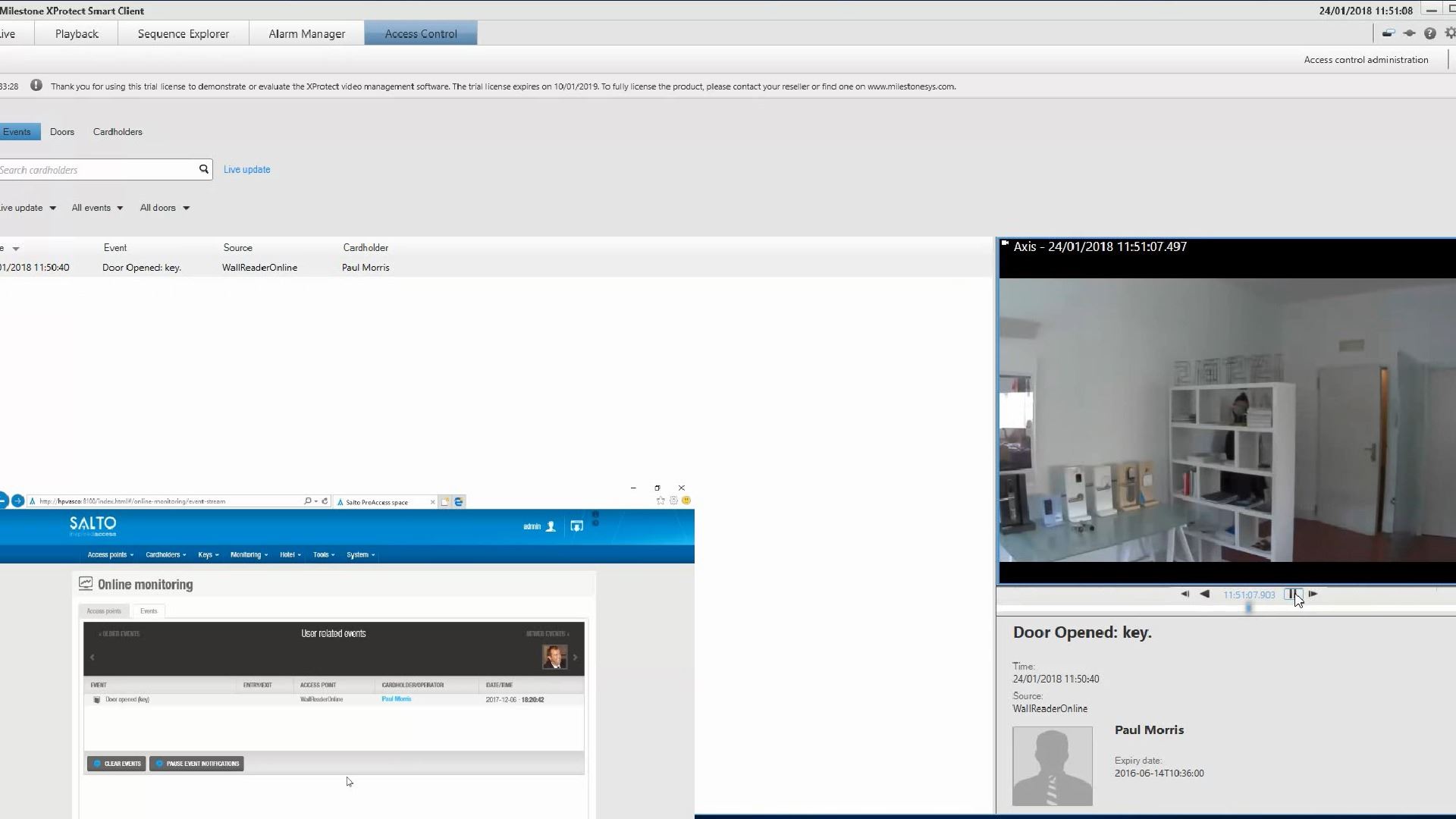The image size is (1456, 819).
Task: Refresh the Salto browser page
Action: tap(325, 501)
